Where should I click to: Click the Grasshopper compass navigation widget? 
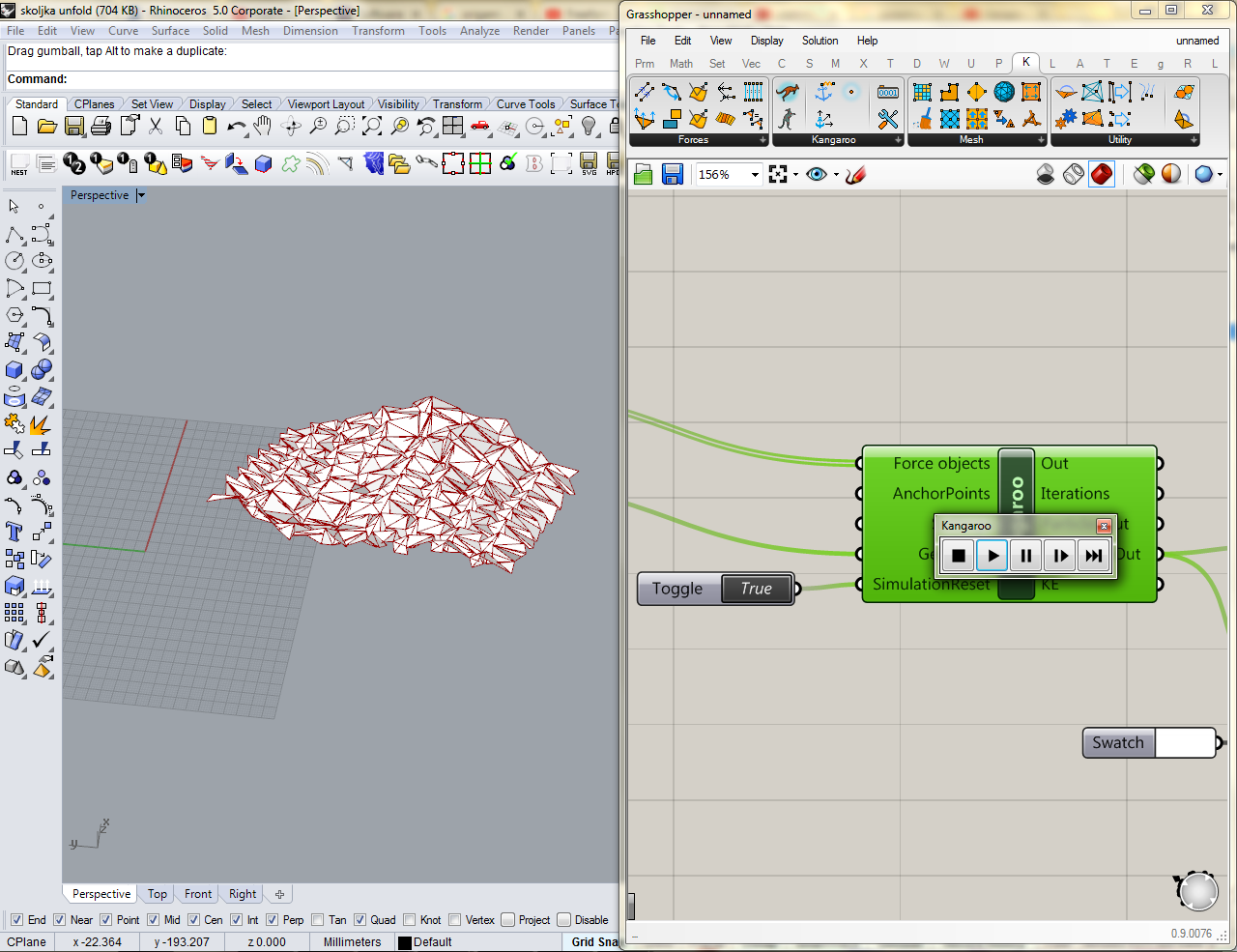coord(1197,890)
